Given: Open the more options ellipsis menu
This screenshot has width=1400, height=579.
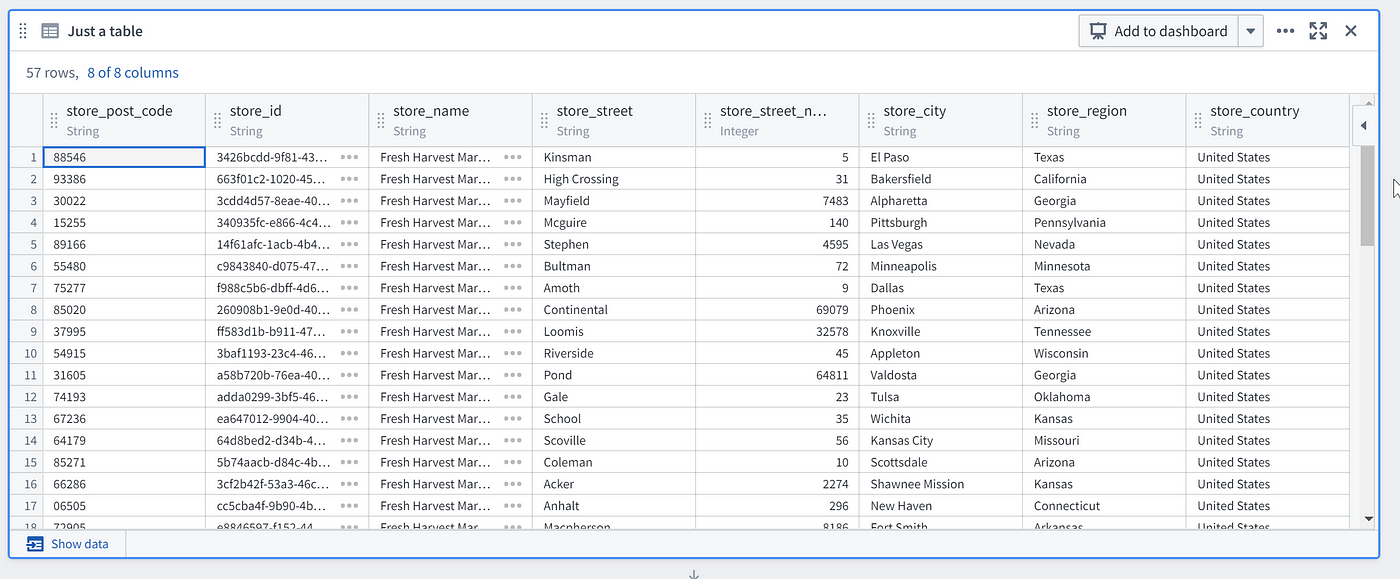Looking at the screenshot, I should (1286, 31).
